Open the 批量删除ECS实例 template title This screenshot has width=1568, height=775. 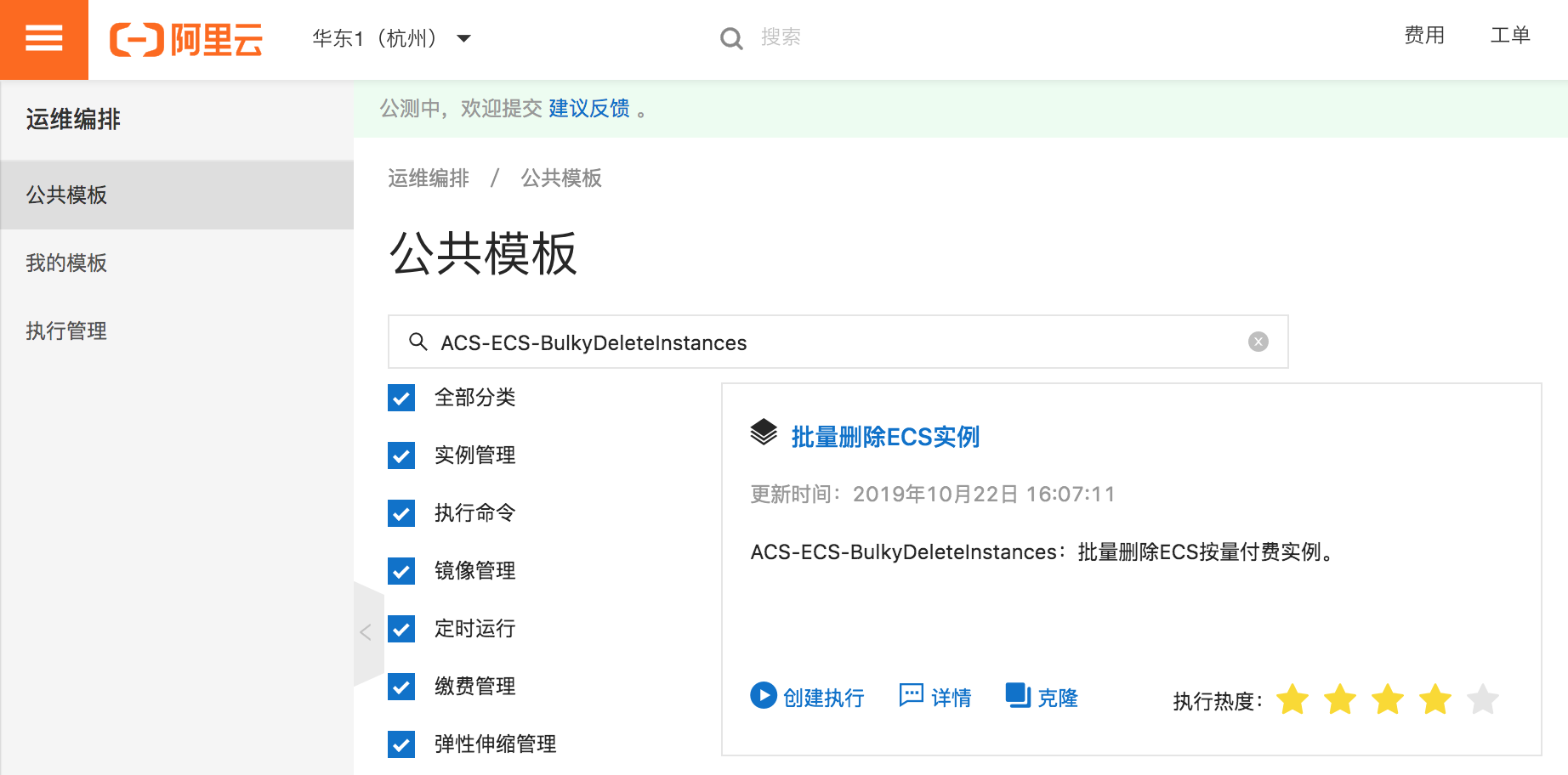coord(885,437)
